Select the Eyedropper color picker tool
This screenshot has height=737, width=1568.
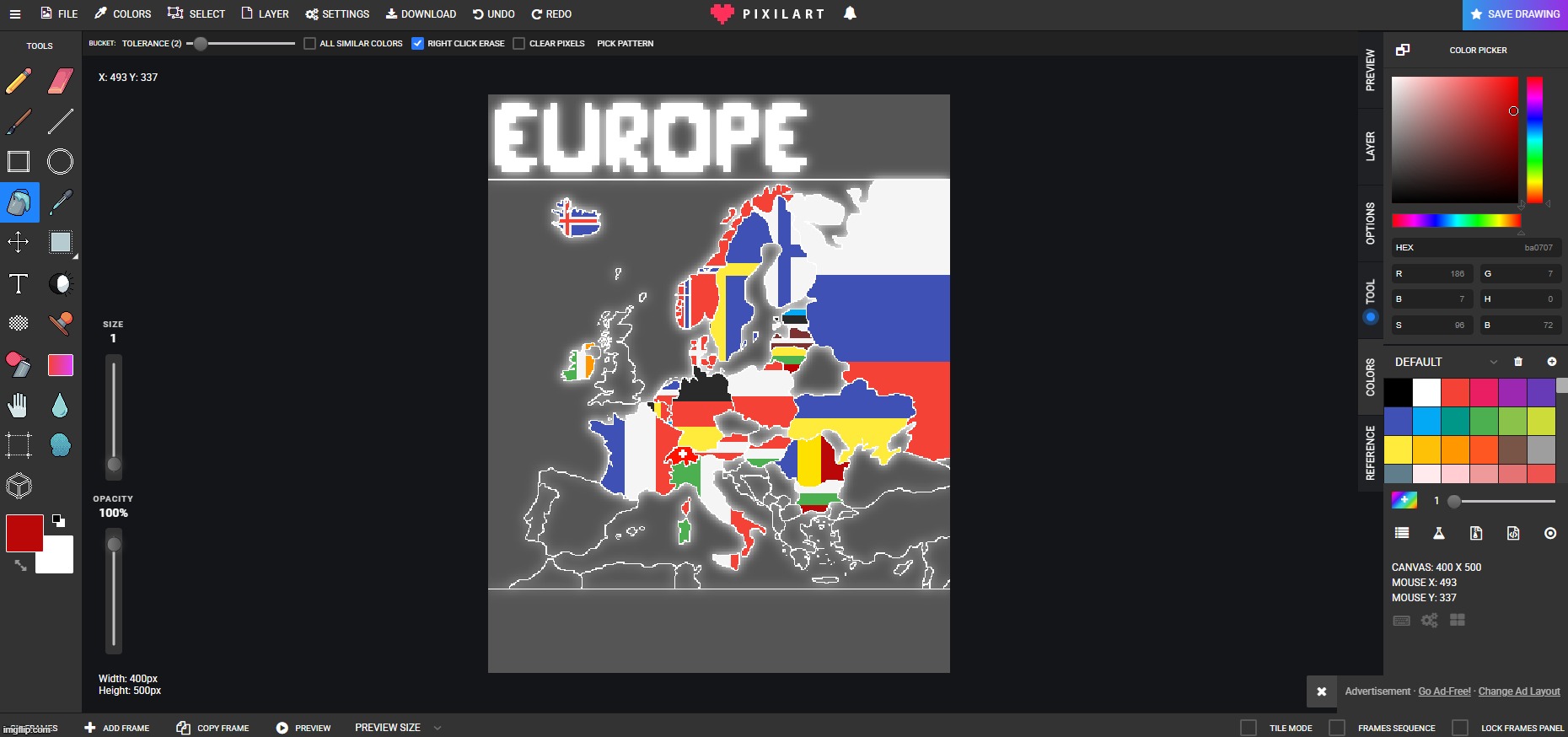point(61,202)
